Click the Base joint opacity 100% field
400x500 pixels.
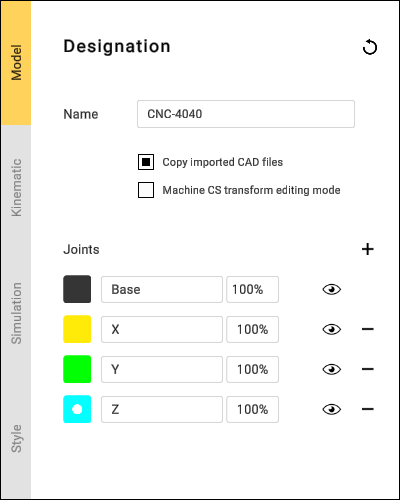pyautogui.click(x=253, y=289)
